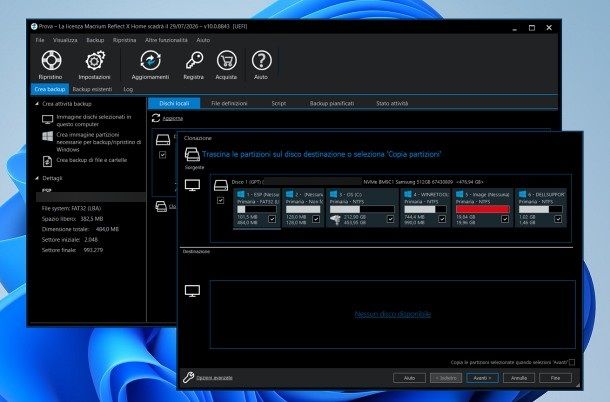Uncheck partition 6 DELLSUPPORT checkbox
The height and width of the screenshot is (402, 610).
click(x=558, y=219)
